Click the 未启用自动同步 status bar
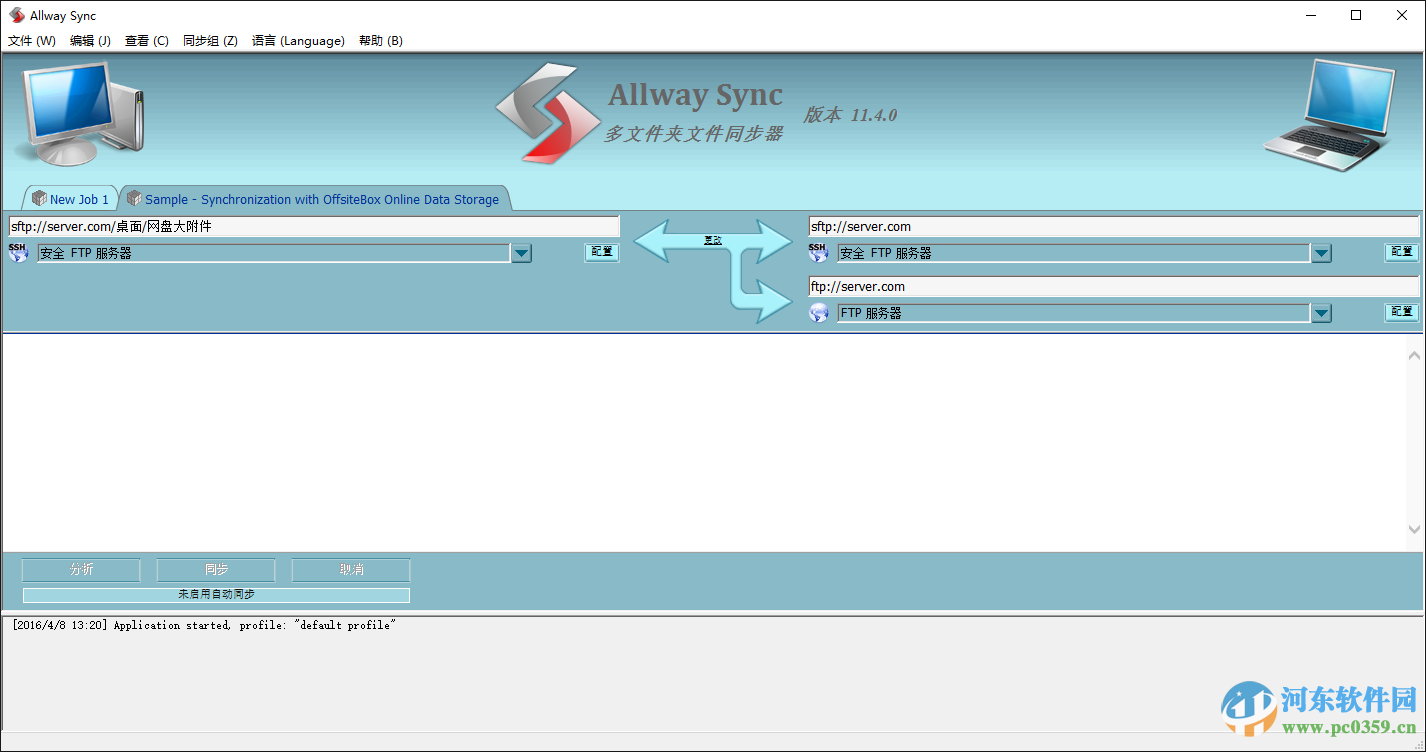Screen dimensions: 1426x752 click(216, 594)
